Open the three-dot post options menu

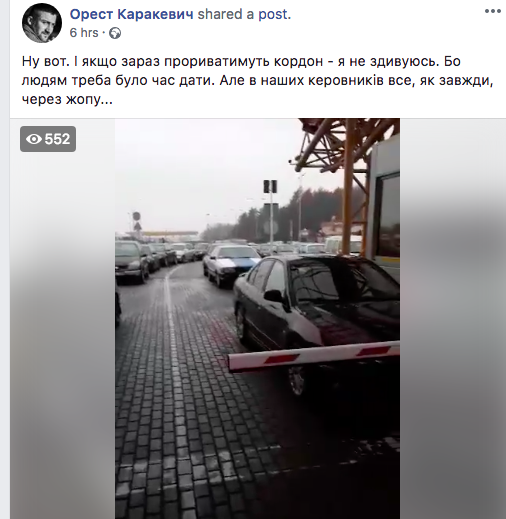point(493,11)
